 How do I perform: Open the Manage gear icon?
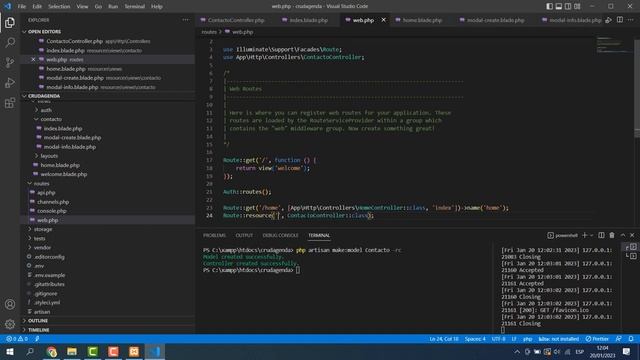pyautogui.click(x=10, y=324)
